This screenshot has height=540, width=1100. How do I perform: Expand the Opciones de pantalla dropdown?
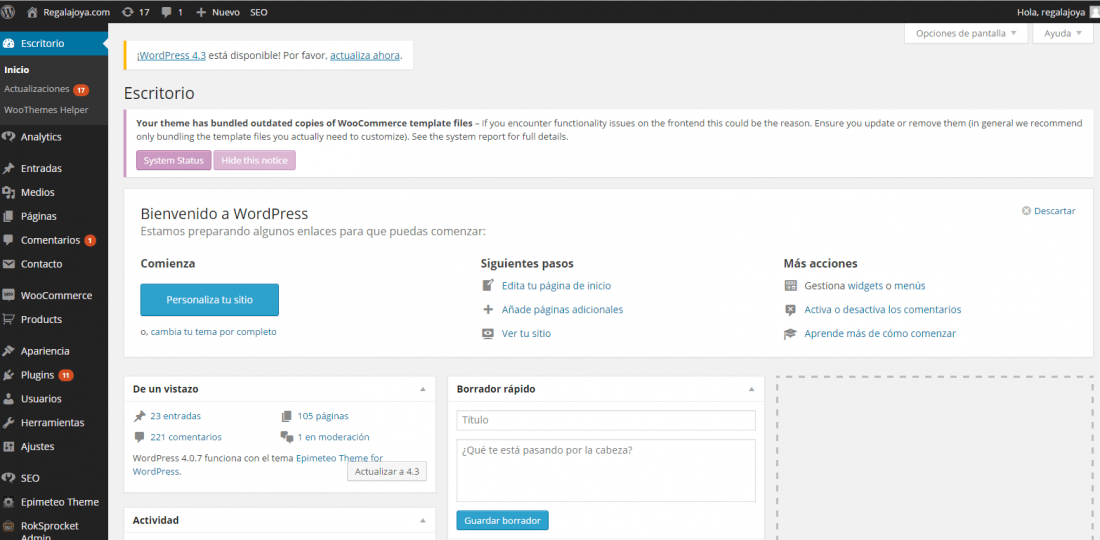pyautogui.click(x=966, y=33)
